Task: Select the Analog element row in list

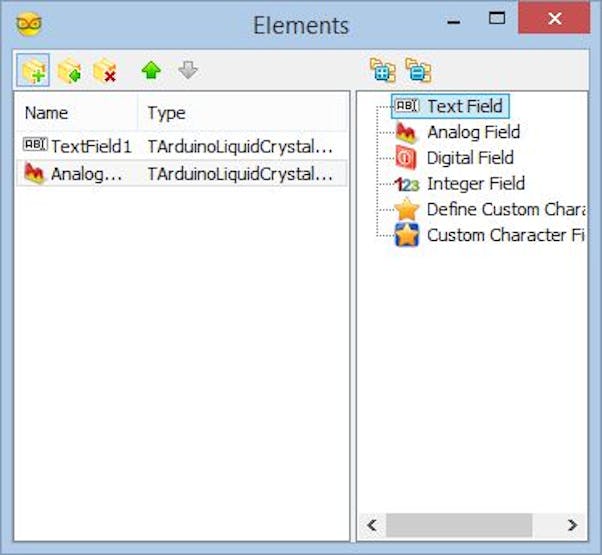Action: click(182, 173)
